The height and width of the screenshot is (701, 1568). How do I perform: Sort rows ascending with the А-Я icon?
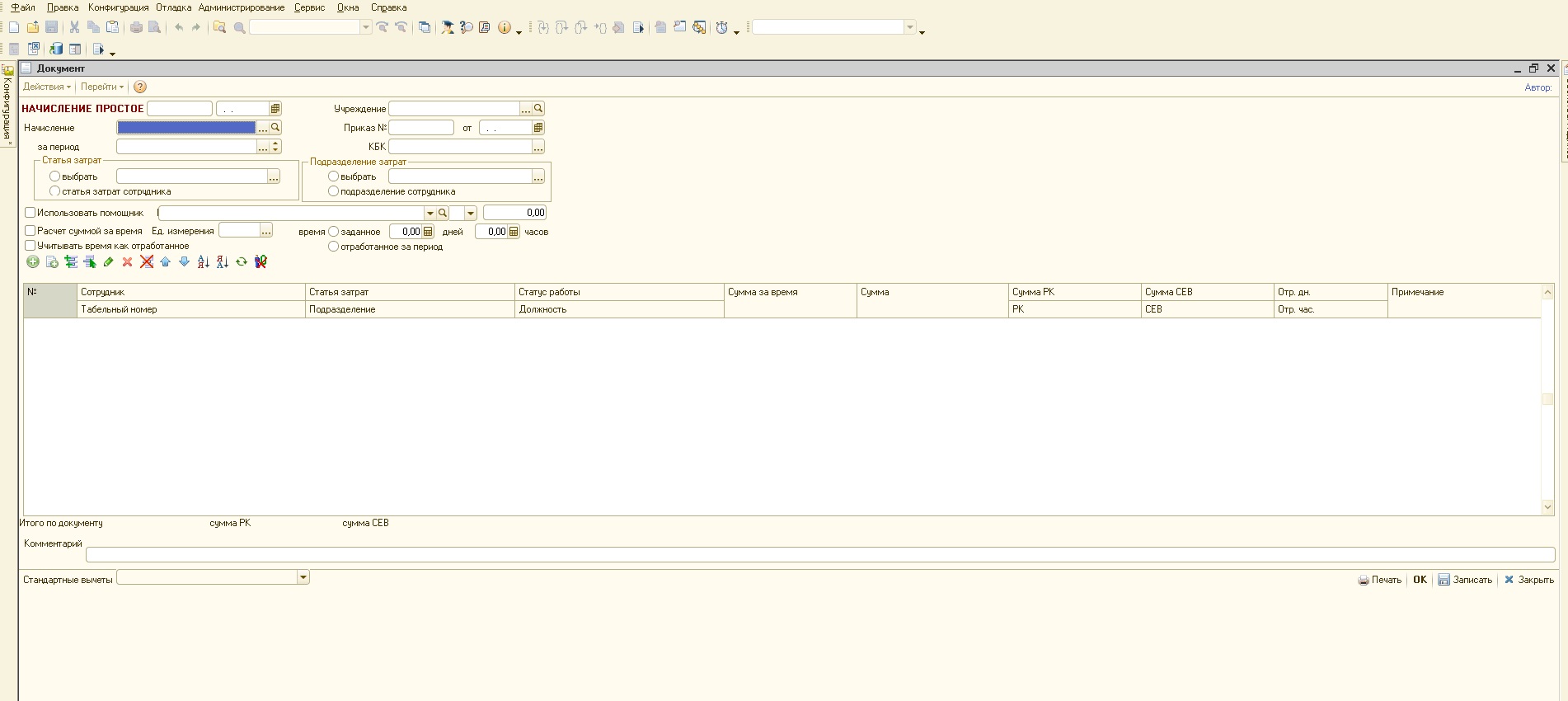point(204,261)
